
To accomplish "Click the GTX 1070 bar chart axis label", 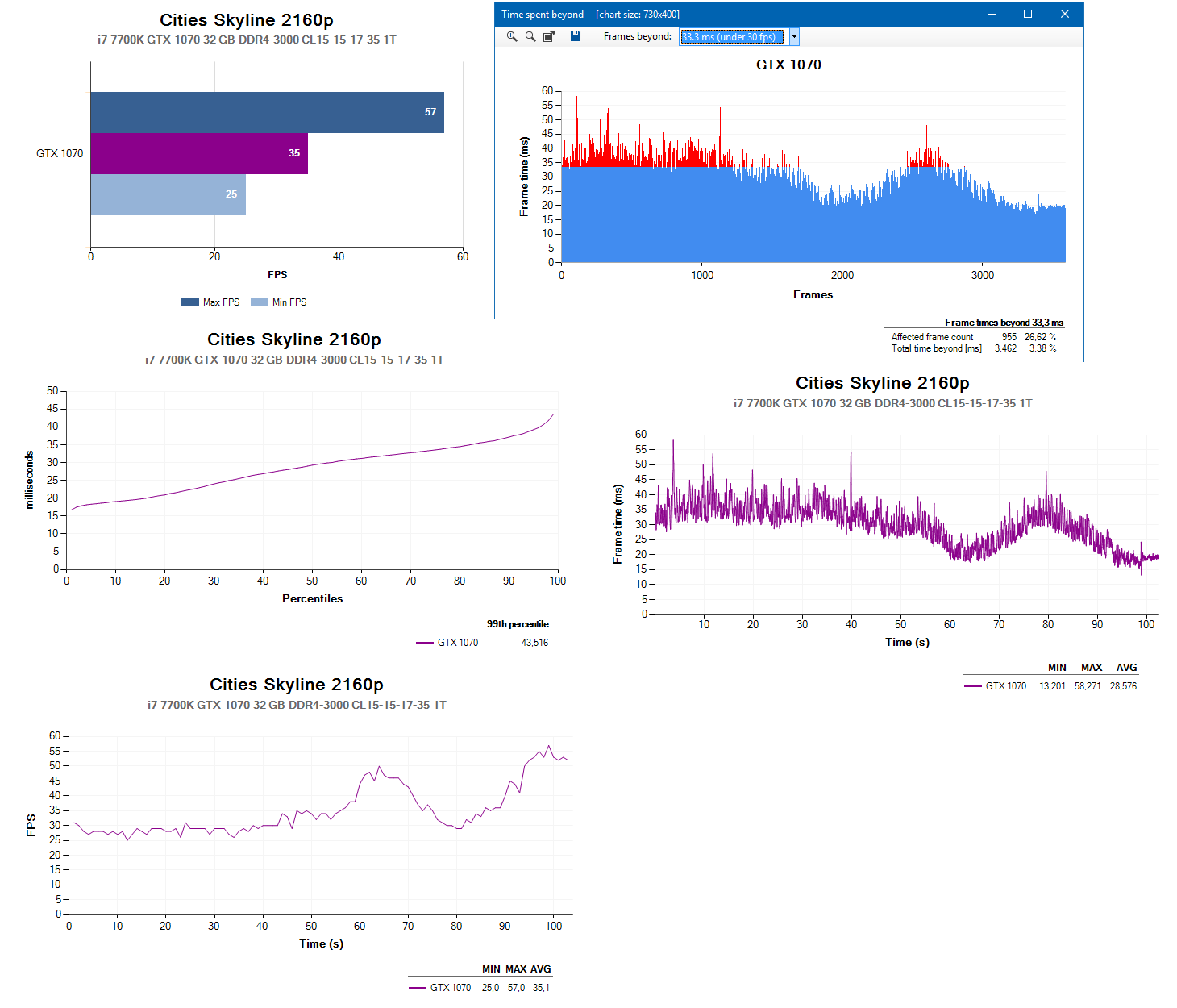I will point(60,153).
